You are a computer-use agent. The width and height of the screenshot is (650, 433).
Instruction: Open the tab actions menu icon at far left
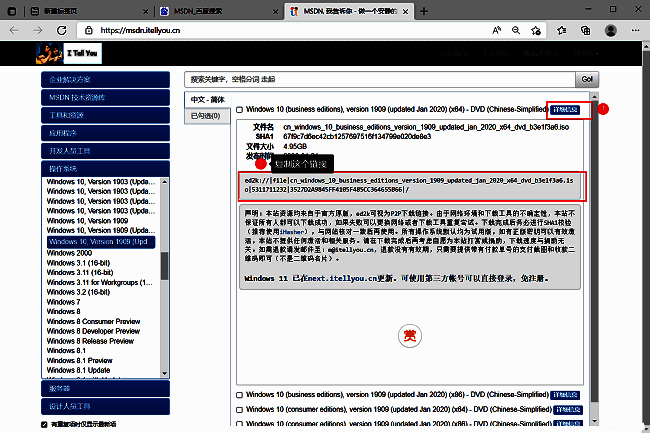click(12, 11)
